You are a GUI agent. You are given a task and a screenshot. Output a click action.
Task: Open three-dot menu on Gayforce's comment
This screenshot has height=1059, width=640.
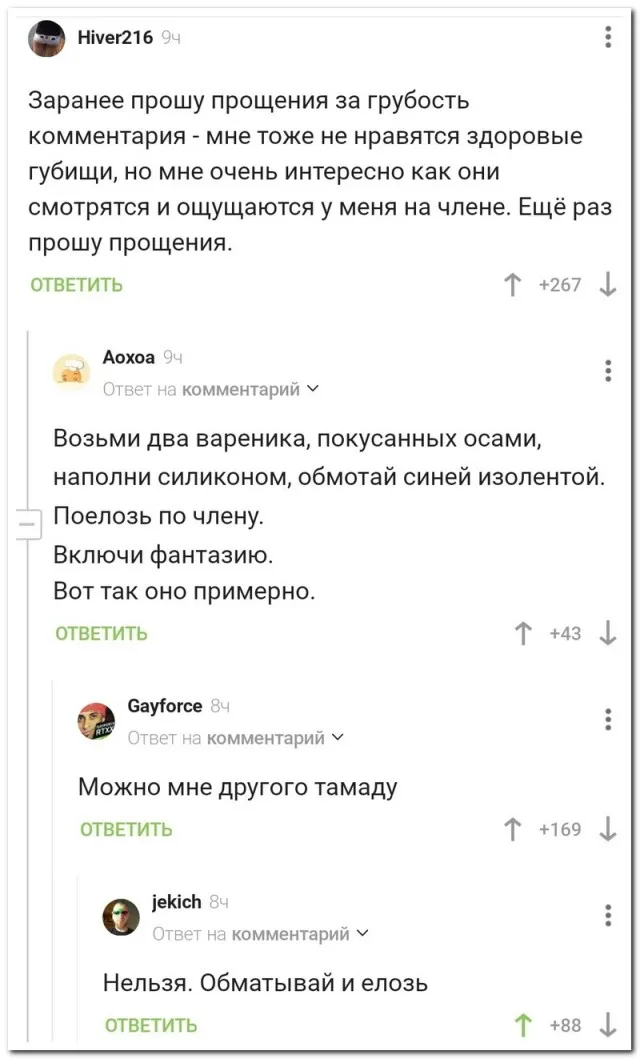click(x=609, y=719)
